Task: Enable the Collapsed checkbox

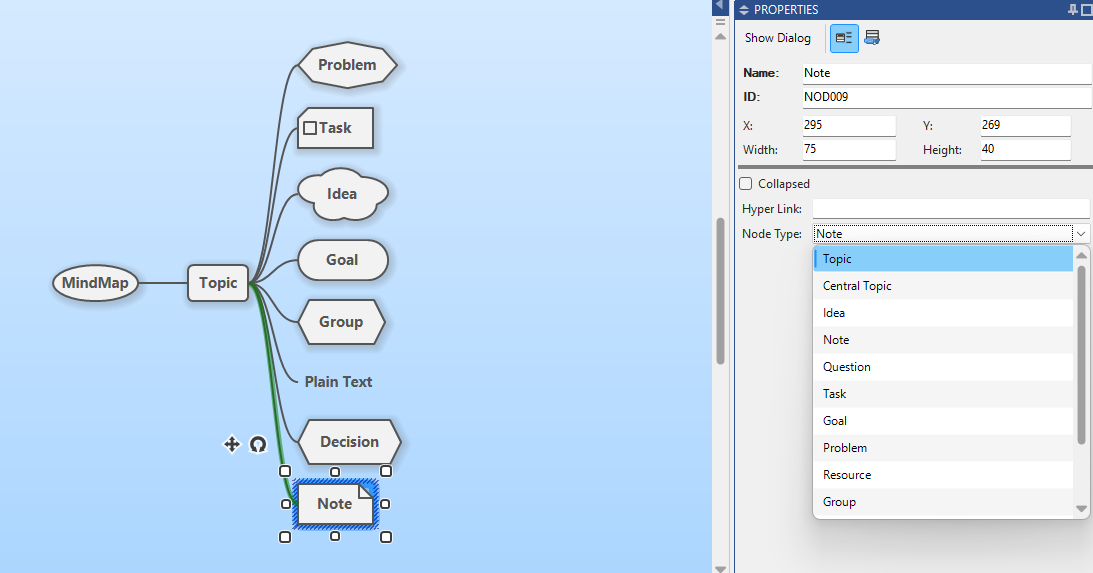Action: click(x=746, y=184)
